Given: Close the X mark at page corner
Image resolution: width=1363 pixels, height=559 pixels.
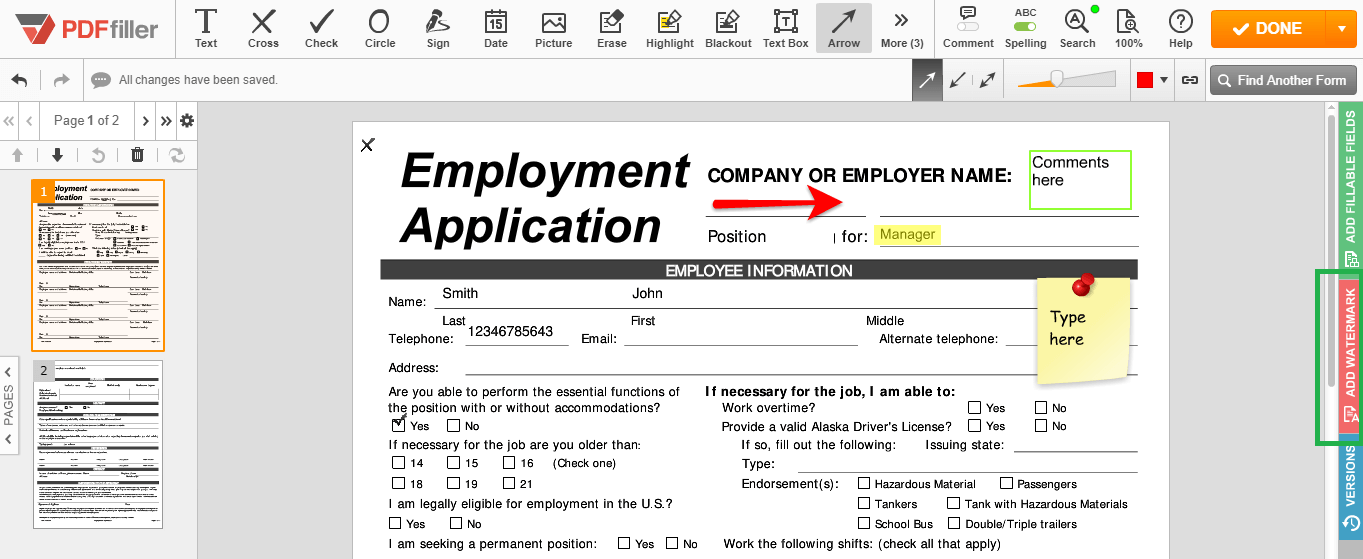Looking at the screenshot, I should click(x=367, y=145).
